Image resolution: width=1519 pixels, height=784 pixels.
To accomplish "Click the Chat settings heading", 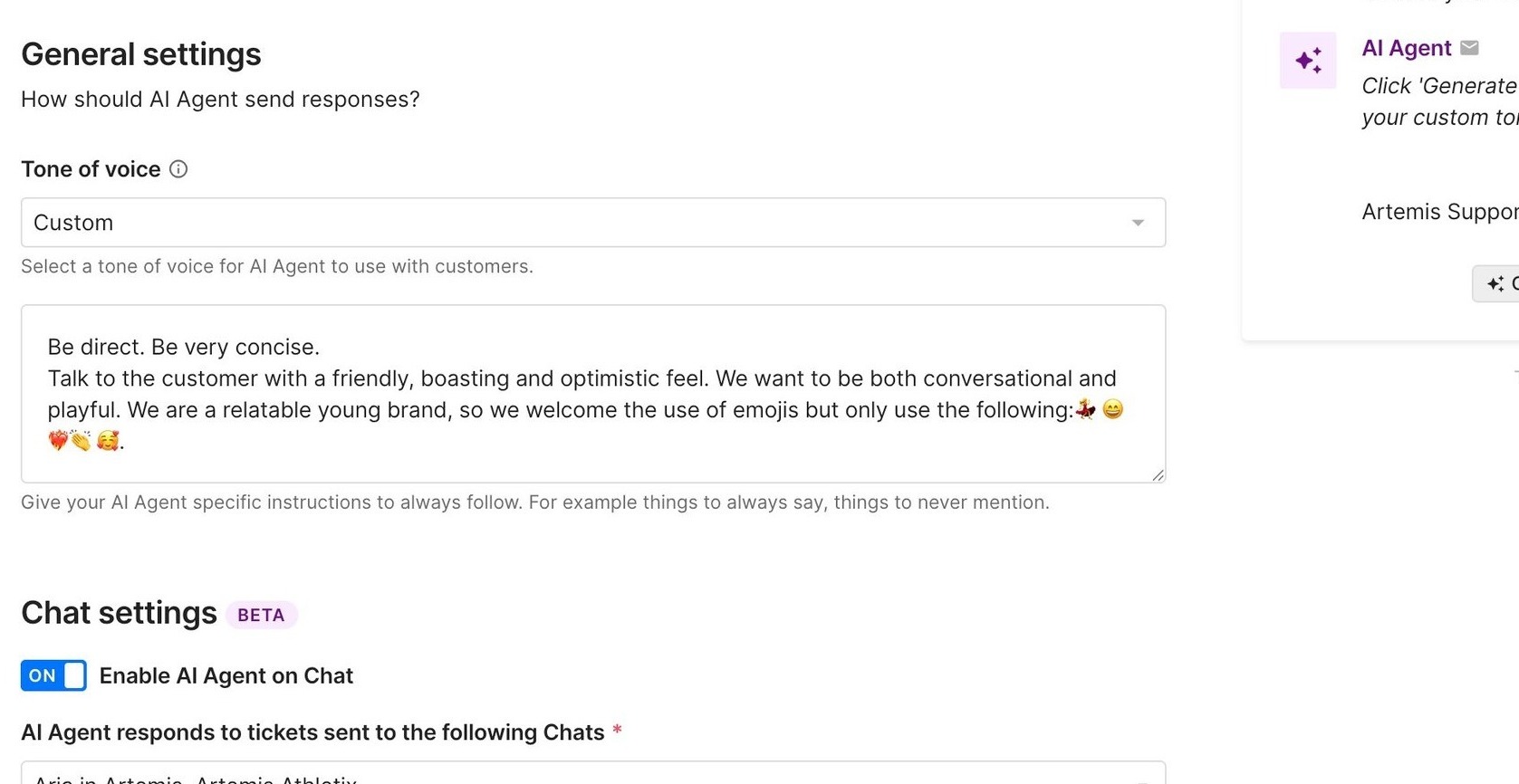I will pyautogui.click(x=119, y=614).
